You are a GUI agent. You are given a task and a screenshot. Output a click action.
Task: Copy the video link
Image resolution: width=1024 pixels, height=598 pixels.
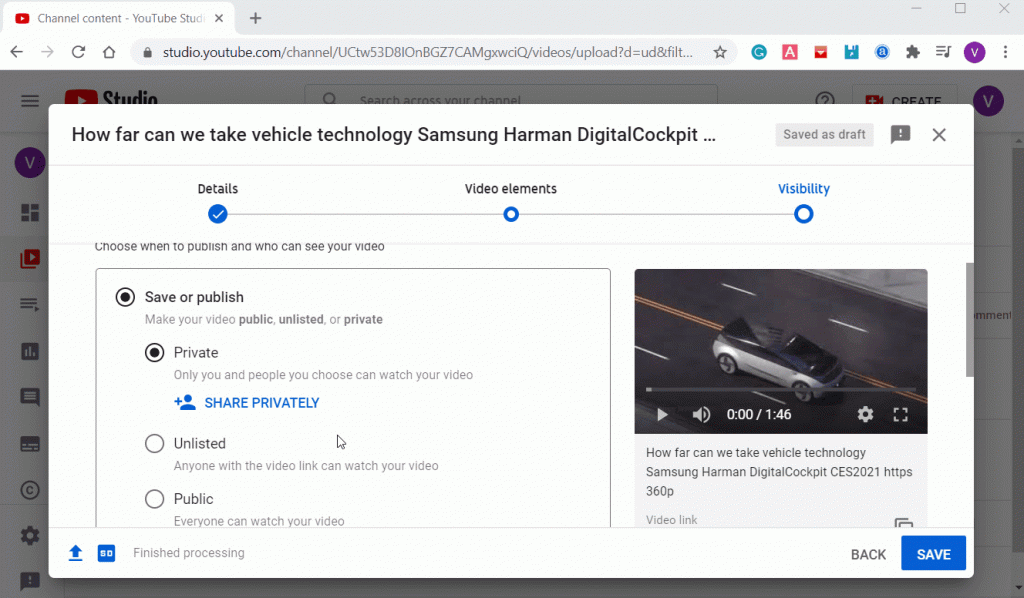coord(904,522)
